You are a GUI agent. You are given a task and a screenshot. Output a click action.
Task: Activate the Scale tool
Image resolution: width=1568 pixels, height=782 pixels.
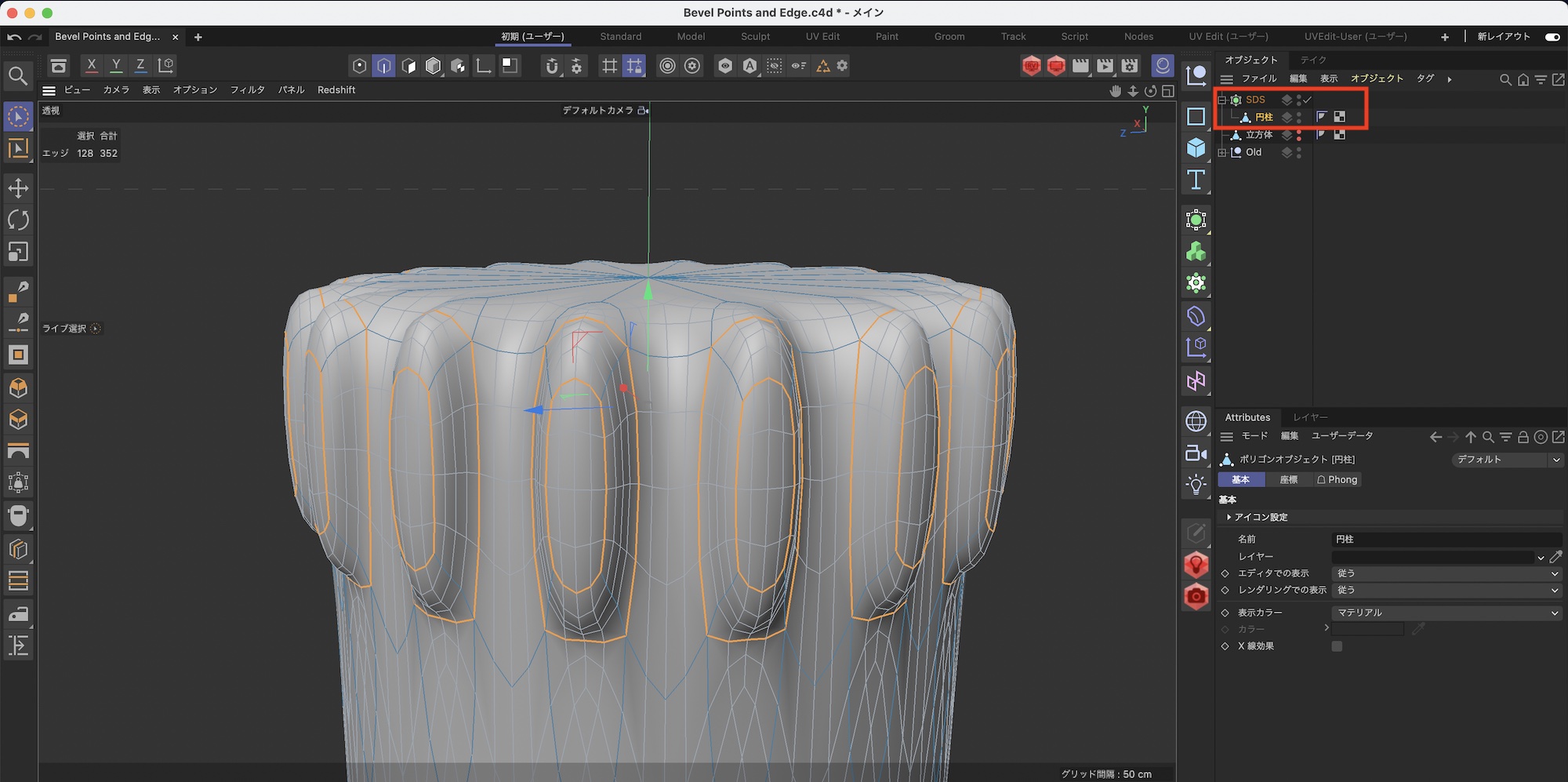click(x=18, y=252)
